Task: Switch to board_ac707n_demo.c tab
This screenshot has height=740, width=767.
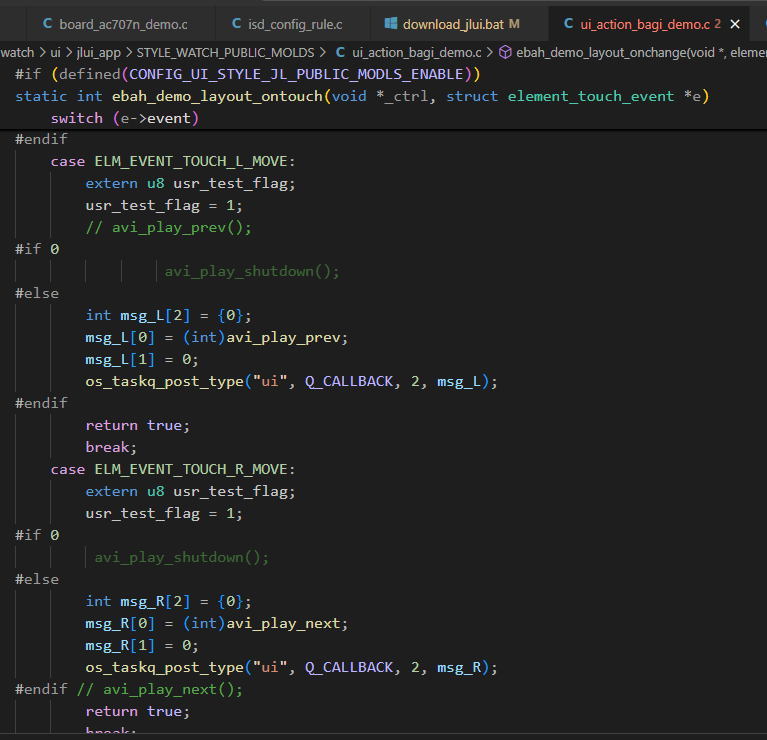Action: pyautogui.click(x=116, y=24)
